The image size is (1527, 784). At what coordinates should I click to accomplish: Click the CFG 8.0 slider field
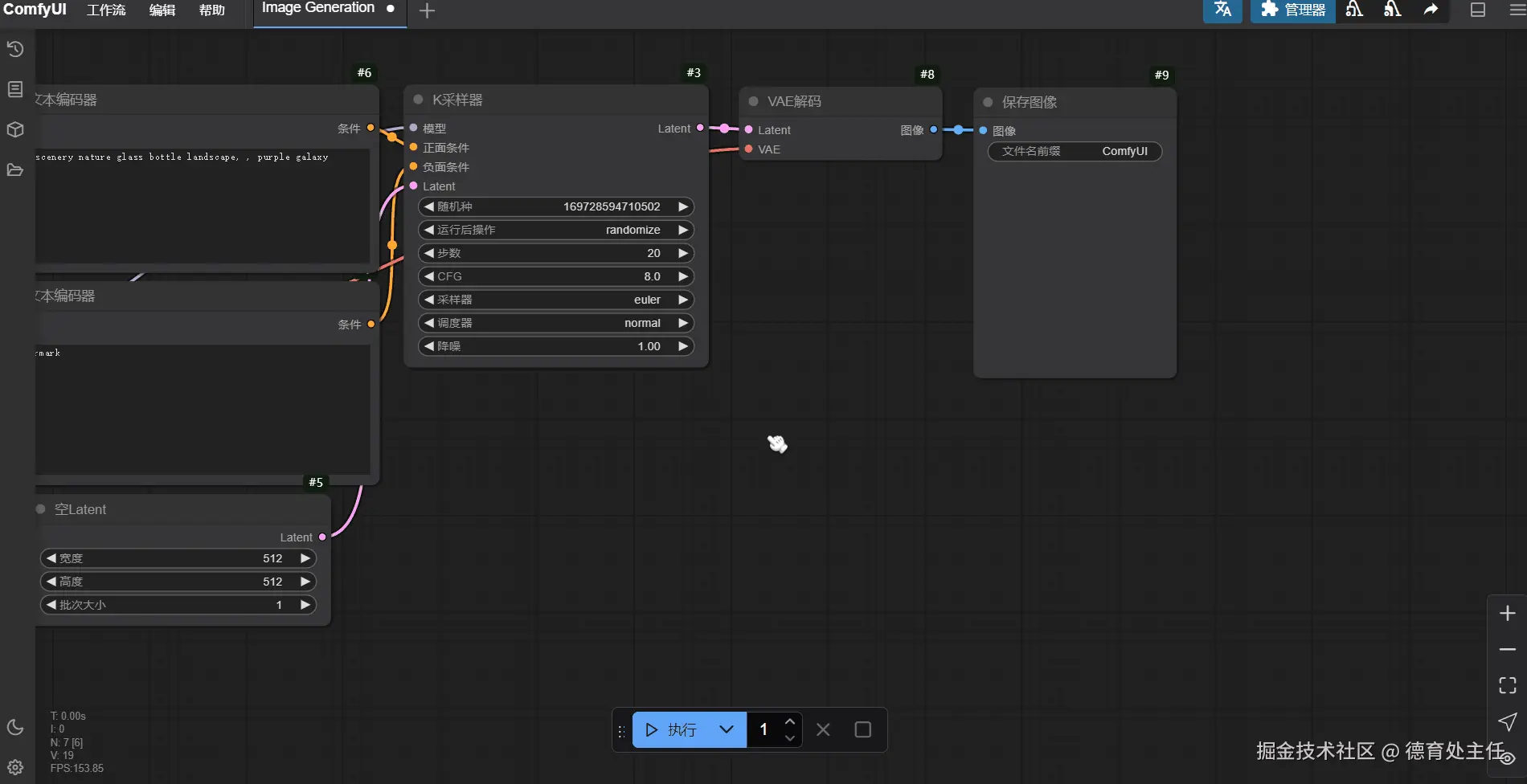point(555,276)
